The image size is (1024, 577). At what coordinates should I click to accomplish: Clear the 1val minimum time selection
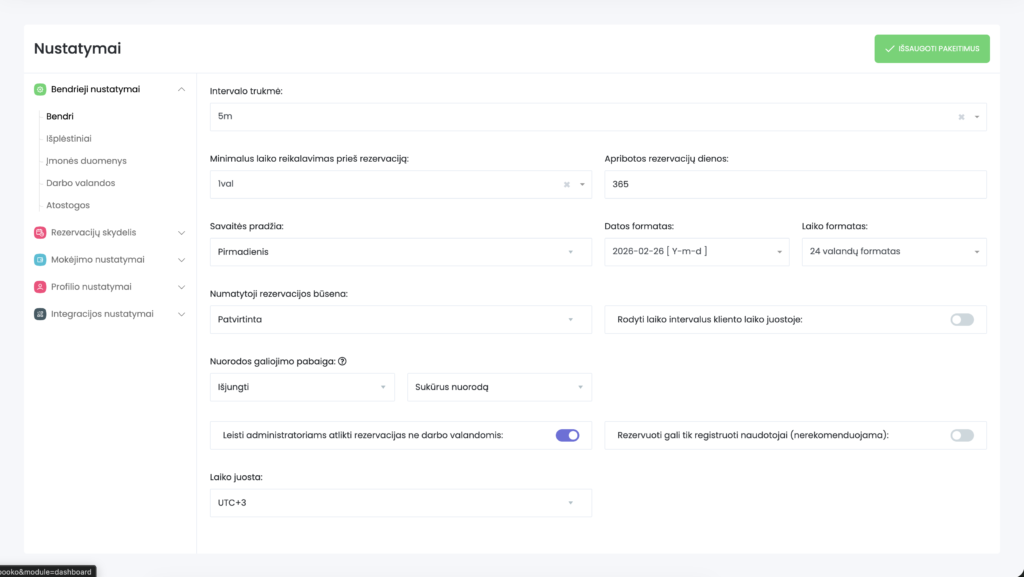[x=566, y=184]
